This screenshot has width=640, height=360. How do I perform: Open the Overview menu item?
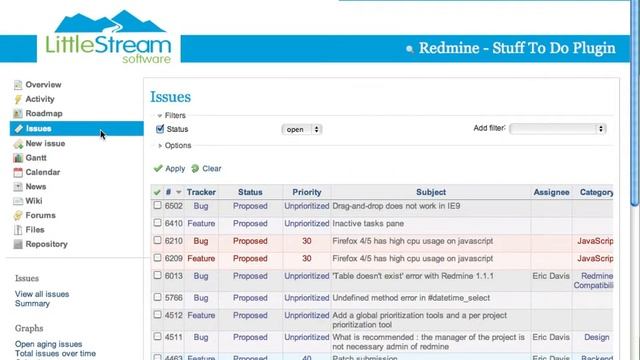43,85
